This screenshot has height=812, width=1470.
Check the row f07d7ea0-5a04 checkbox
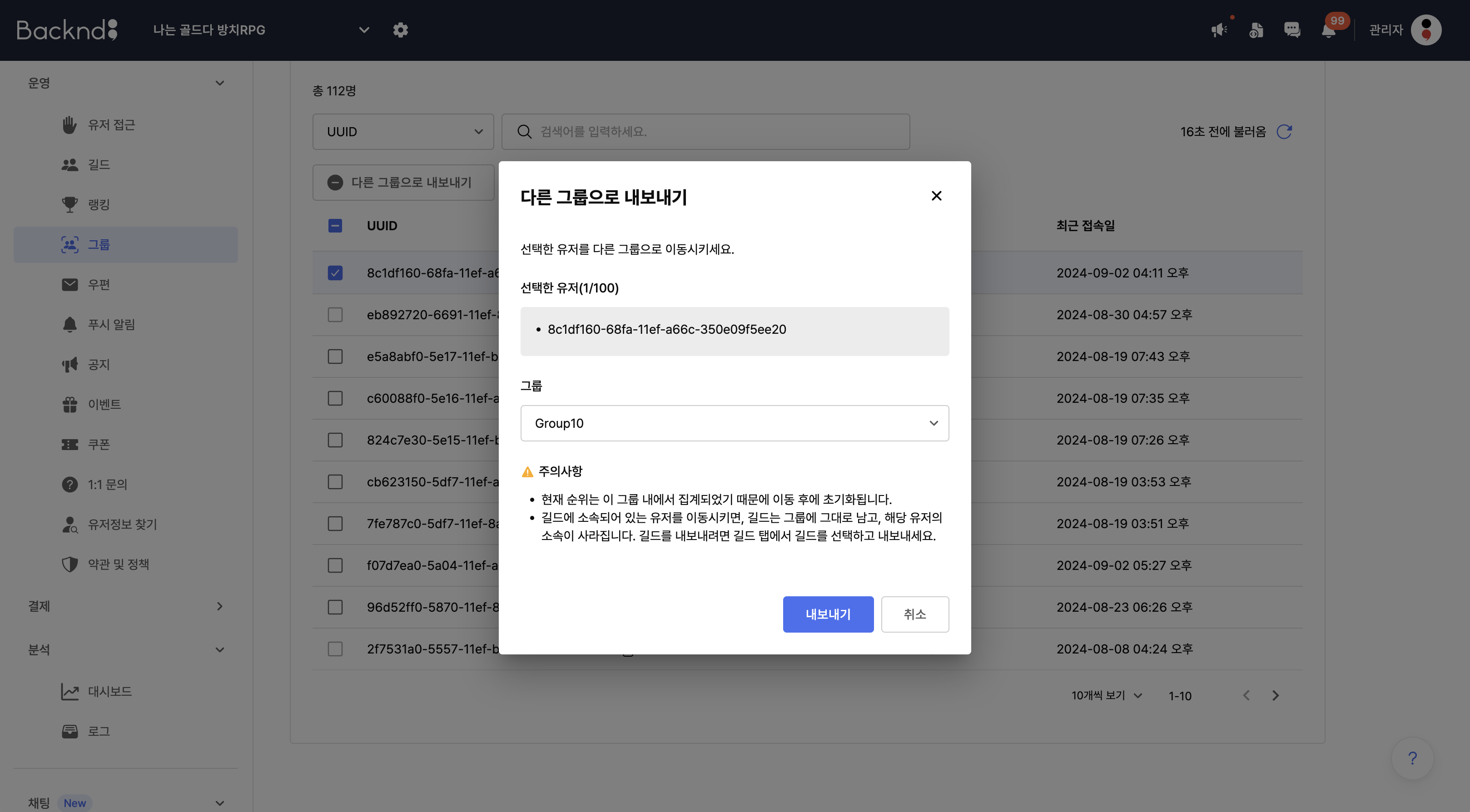point(335,565)
